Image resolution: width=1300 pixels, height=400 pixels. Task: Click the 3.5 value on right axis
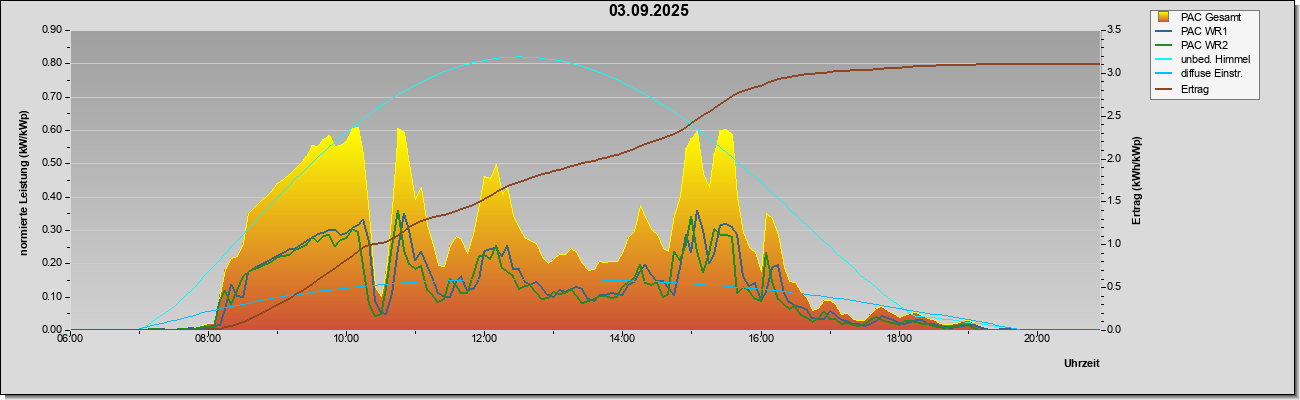click(x=1117, y=30)
